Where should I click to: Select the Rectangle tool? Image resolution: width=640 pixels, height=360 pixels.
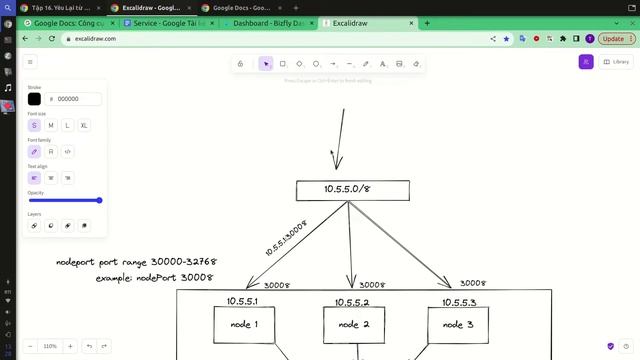(x=282, y=64)
